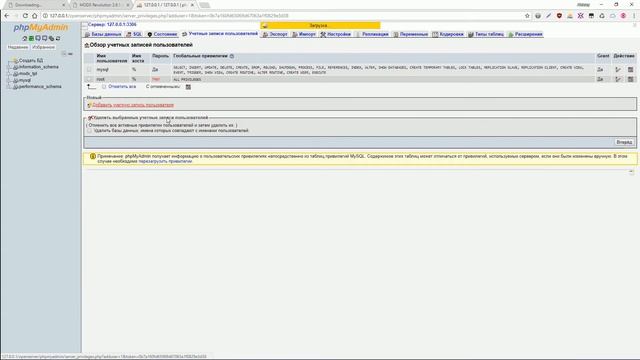Open 'Состояние' tab
This screenshot has width=640, height=360.
click(x=162, y=34)
